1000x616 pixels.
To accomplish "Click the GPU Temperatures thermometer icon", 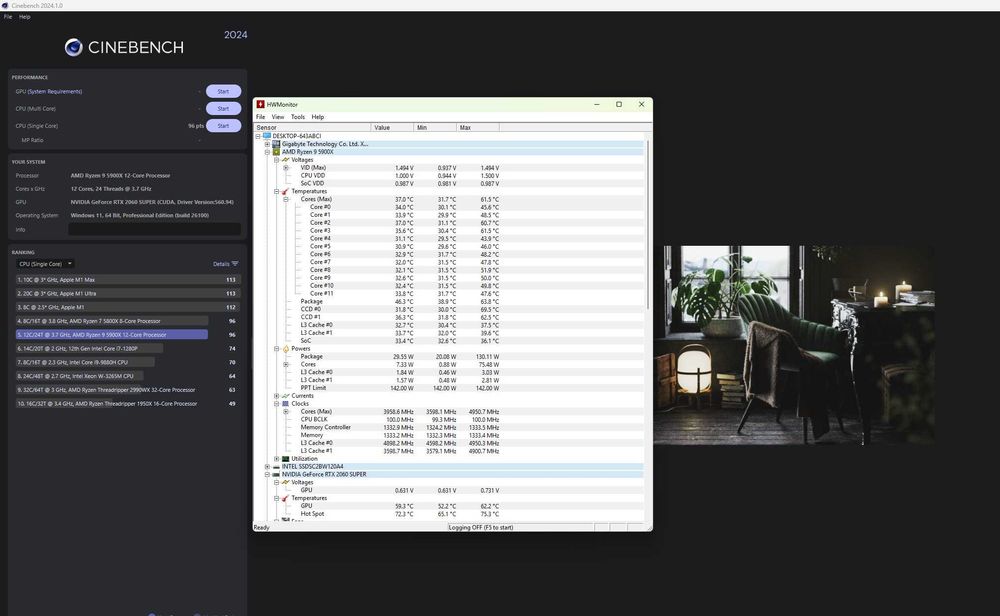I will pos(285,498).
